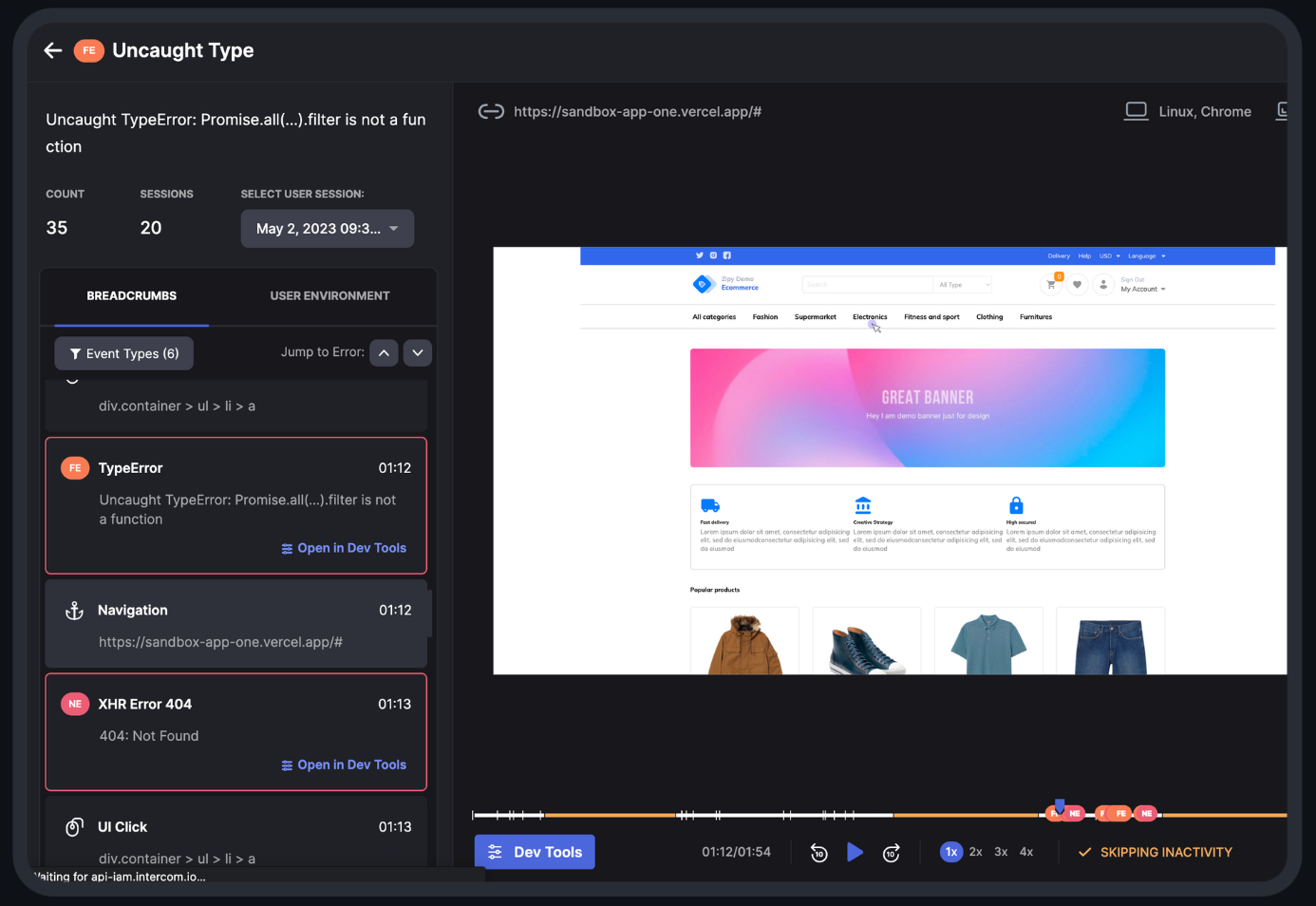The image size is (1316, 906).
Task: Select the Breadcrumbs tab
Action: [131, 296]
